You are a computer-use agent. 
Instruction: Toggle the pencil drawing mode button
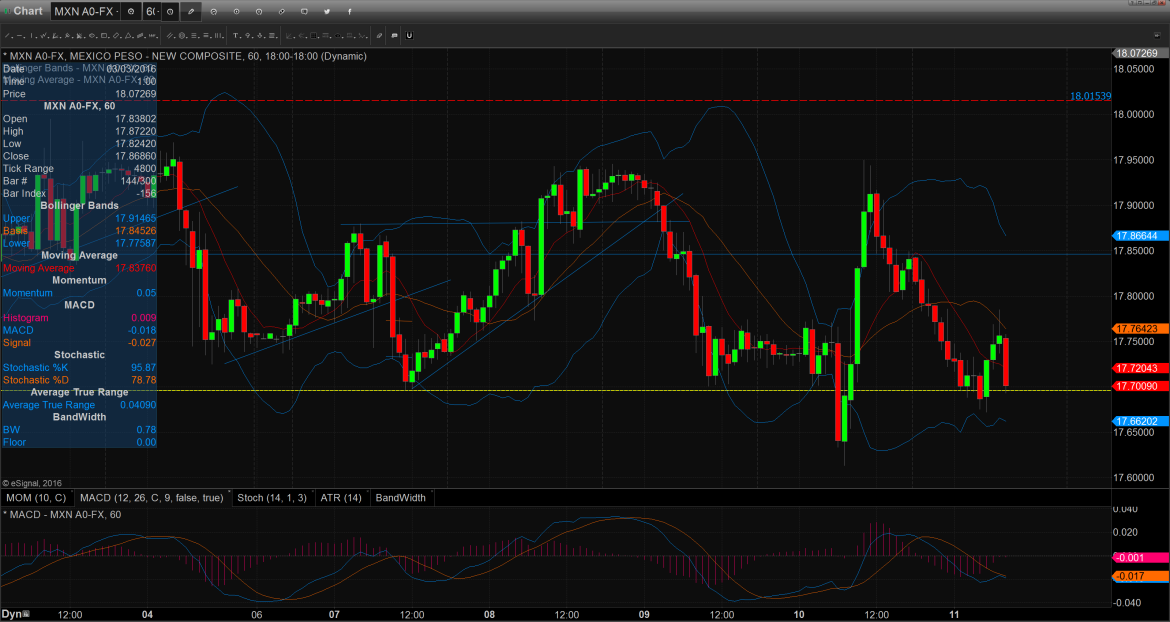[x=191, y=11]
